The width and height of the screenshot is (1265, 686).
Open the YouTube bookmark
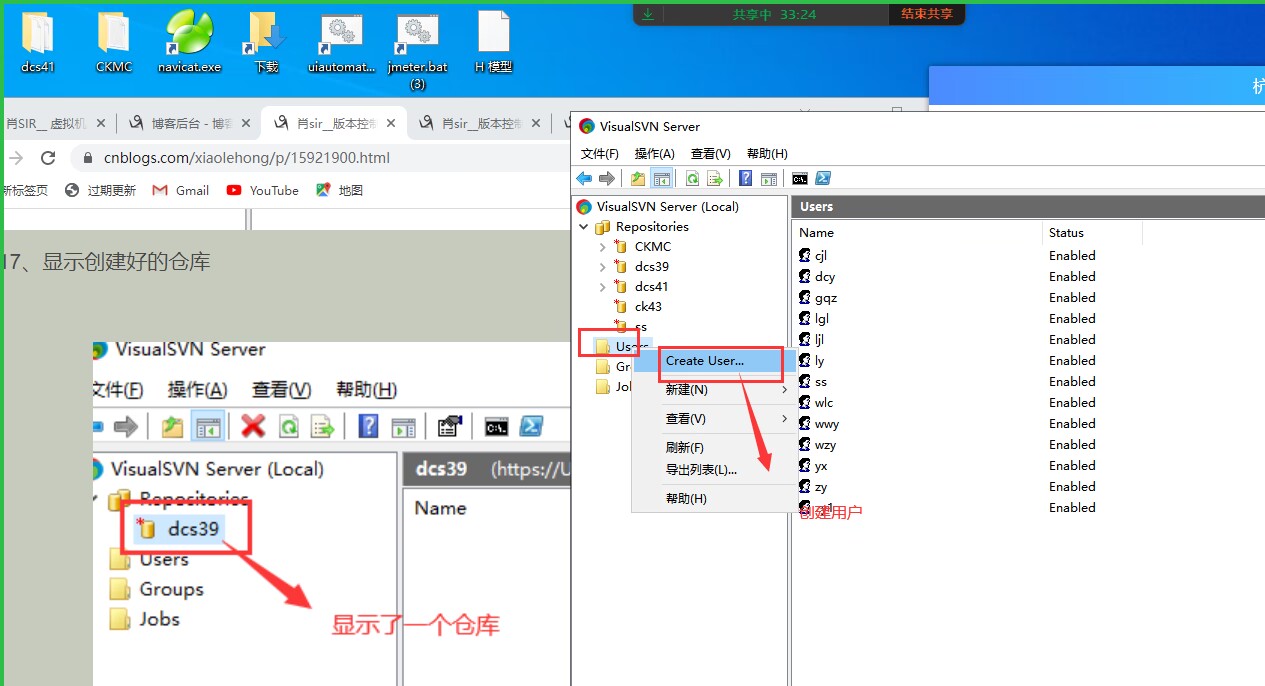[263, 190]
